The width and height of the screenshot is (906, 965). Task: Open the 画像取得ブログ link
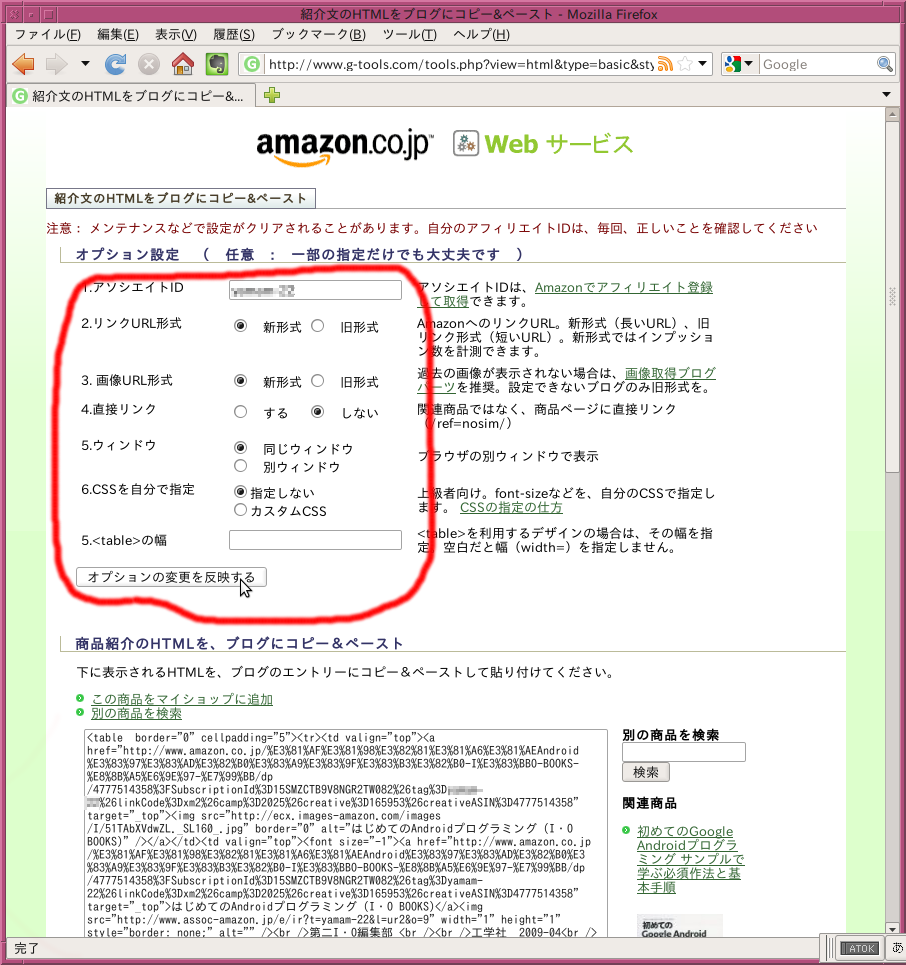point(670,373)
